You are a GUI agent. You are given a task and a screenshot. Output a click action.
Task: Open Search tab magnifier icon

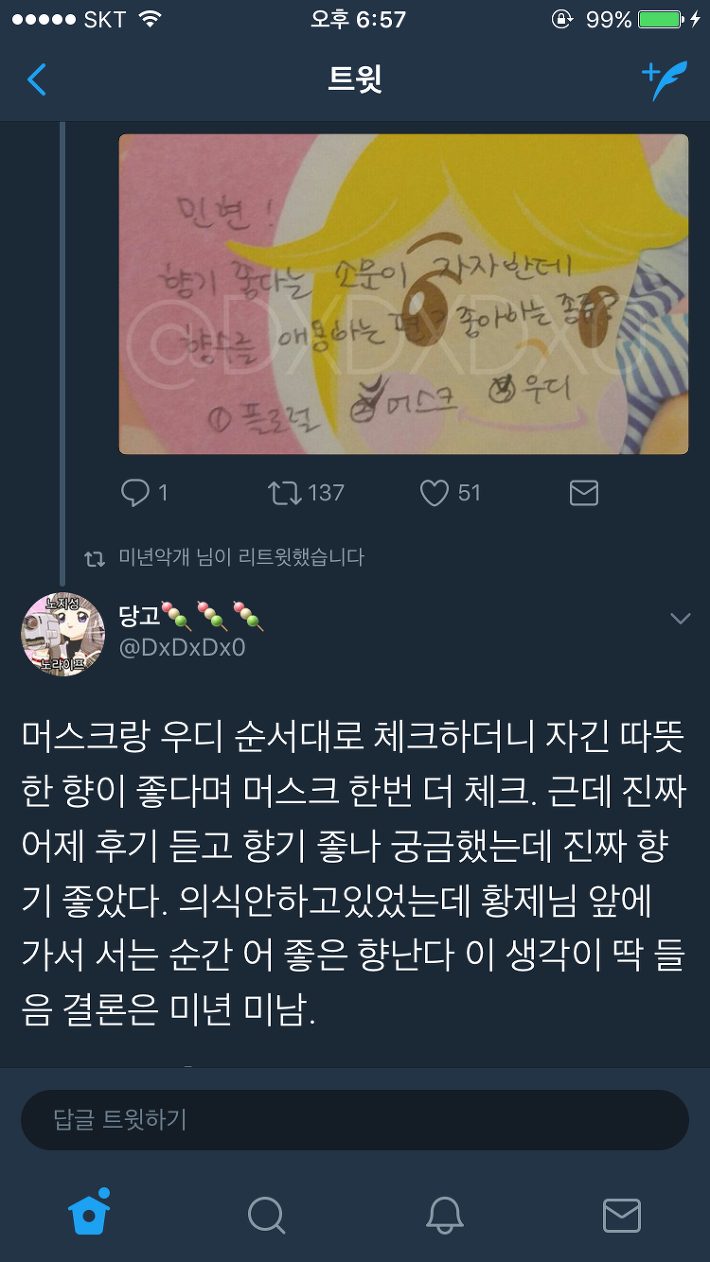[x=266, y=1215]
